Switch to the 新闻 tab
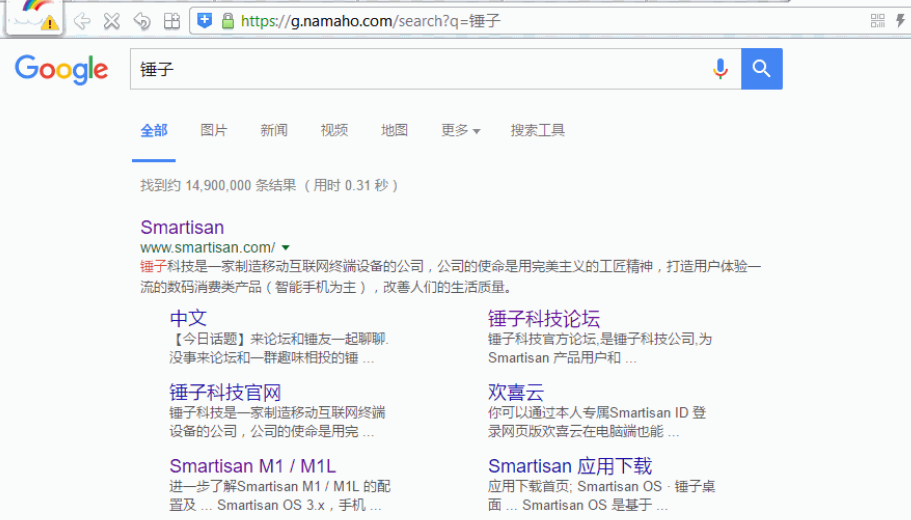 (274, 130)
